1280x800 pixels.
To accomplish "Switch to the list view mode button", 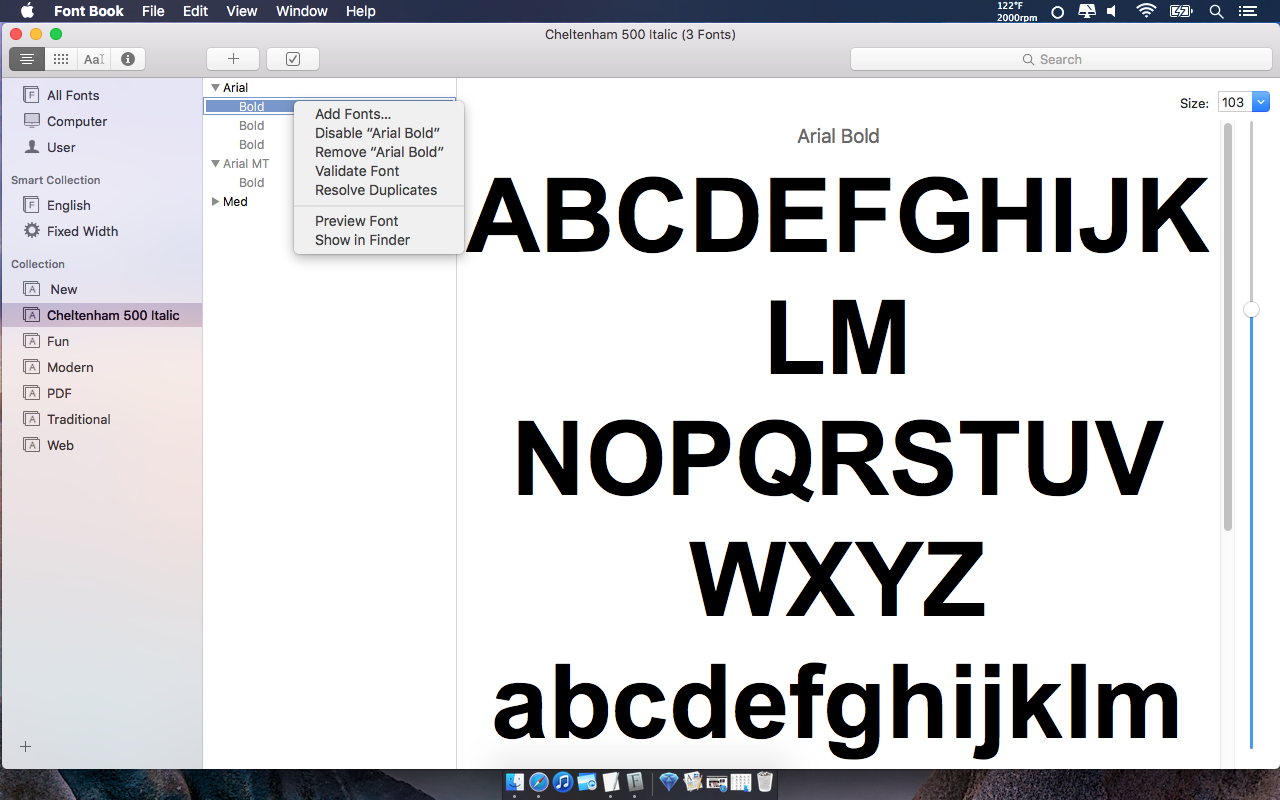I will click(x=27, y=59).
